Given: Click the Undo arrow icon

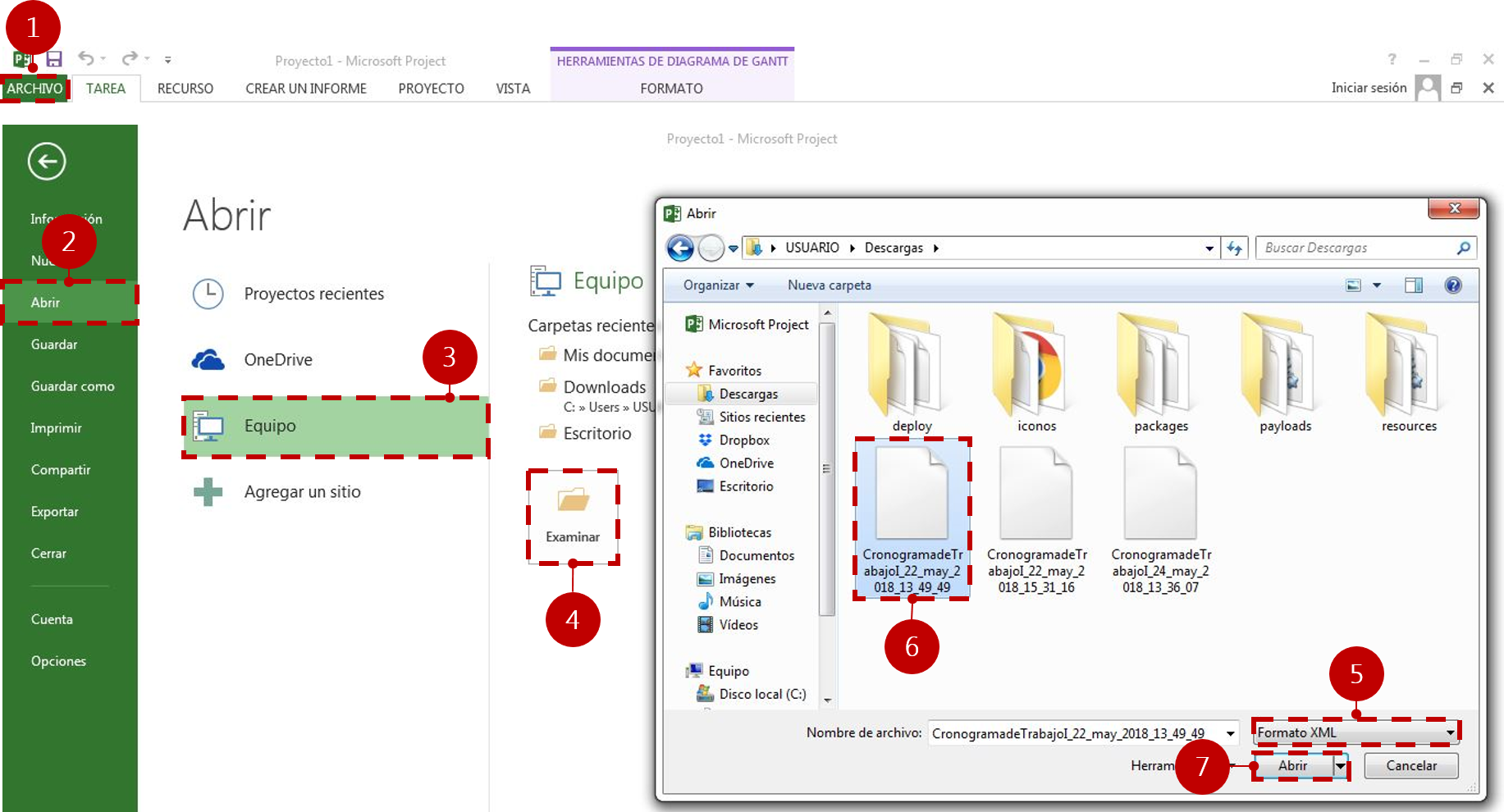Looking at the screenshot, I should tap(86, 58).
